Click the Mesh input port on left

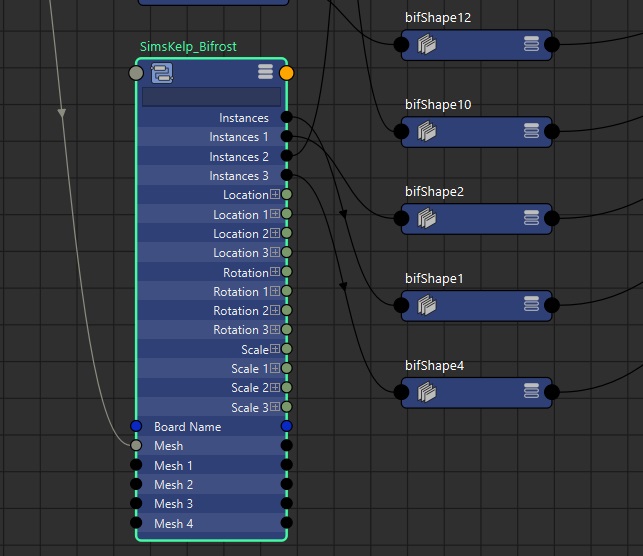136,446
